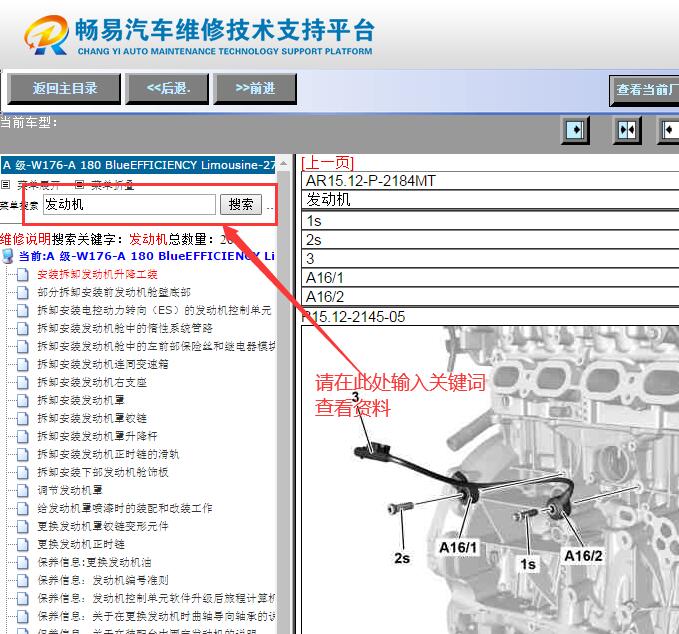Open 拆卸安装发动机罩 entry

click(81, 401)
